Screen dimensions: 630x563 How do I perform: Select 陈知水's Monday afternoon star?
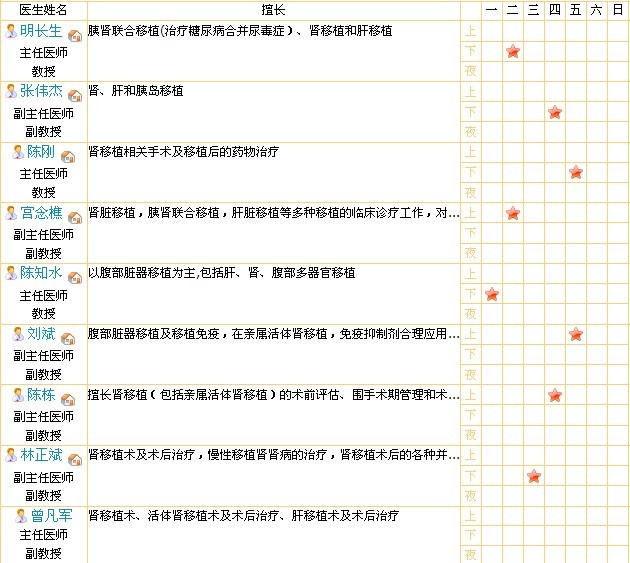[492, 294]
